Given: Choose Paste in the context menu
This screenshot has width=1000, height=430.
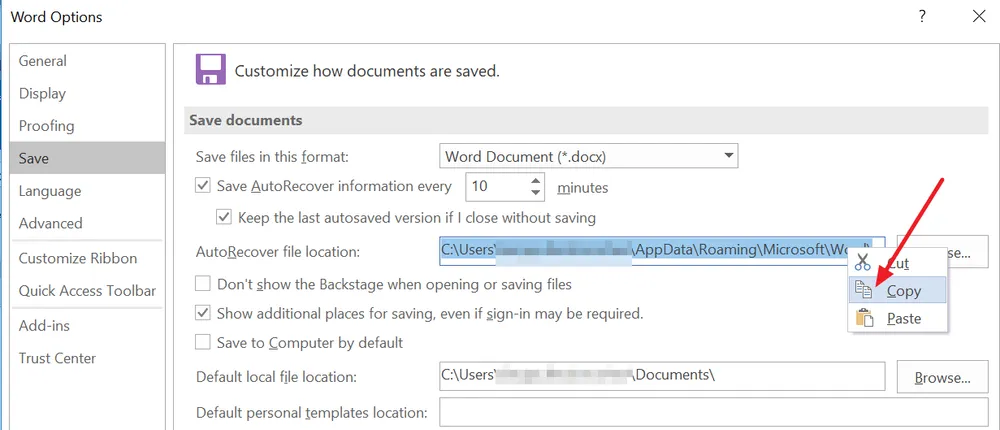Looking at the screenshot, I should [x=897, y=318].
